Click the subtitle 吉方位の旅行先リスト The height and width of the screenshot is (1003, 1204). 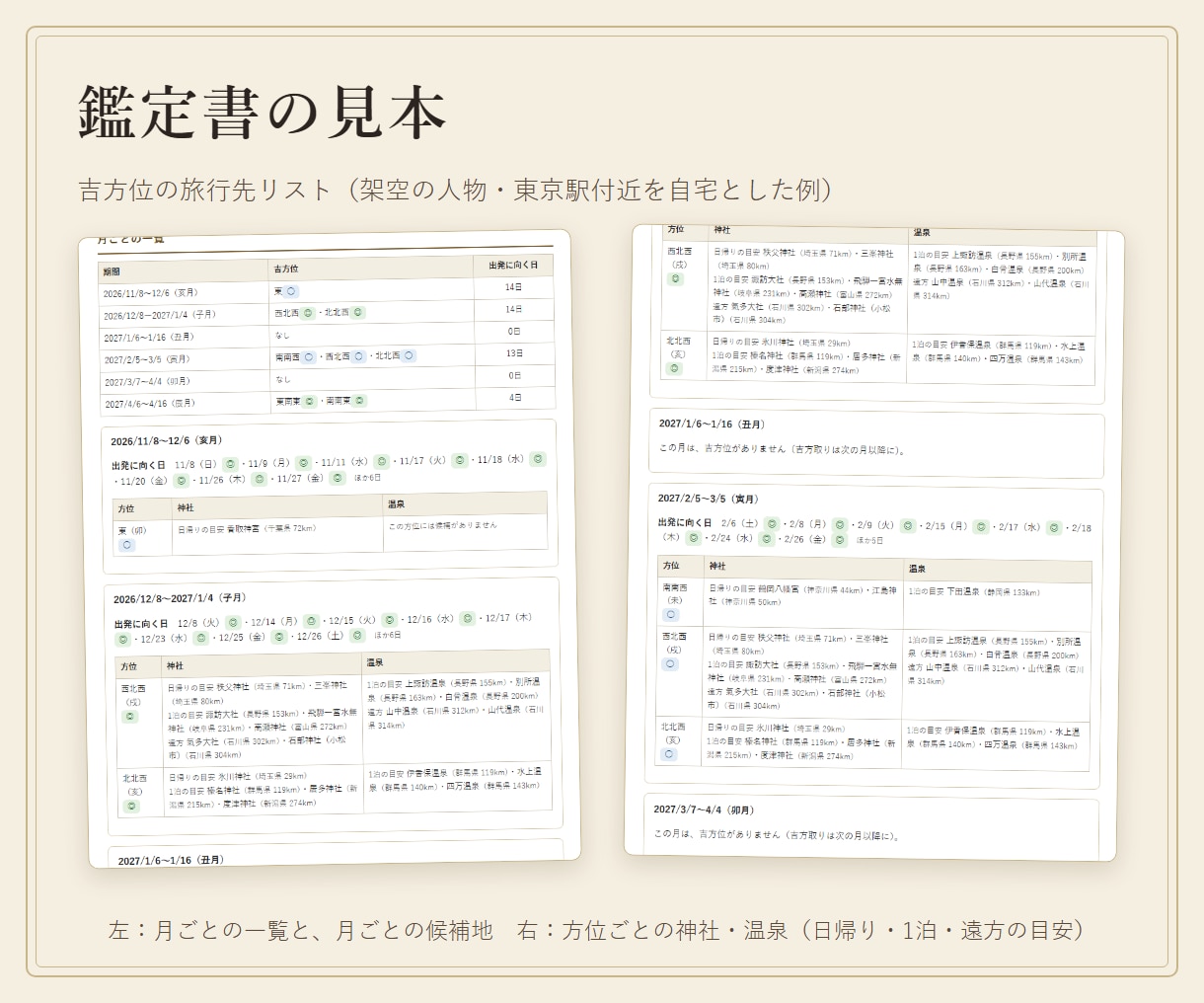(205, 190)
